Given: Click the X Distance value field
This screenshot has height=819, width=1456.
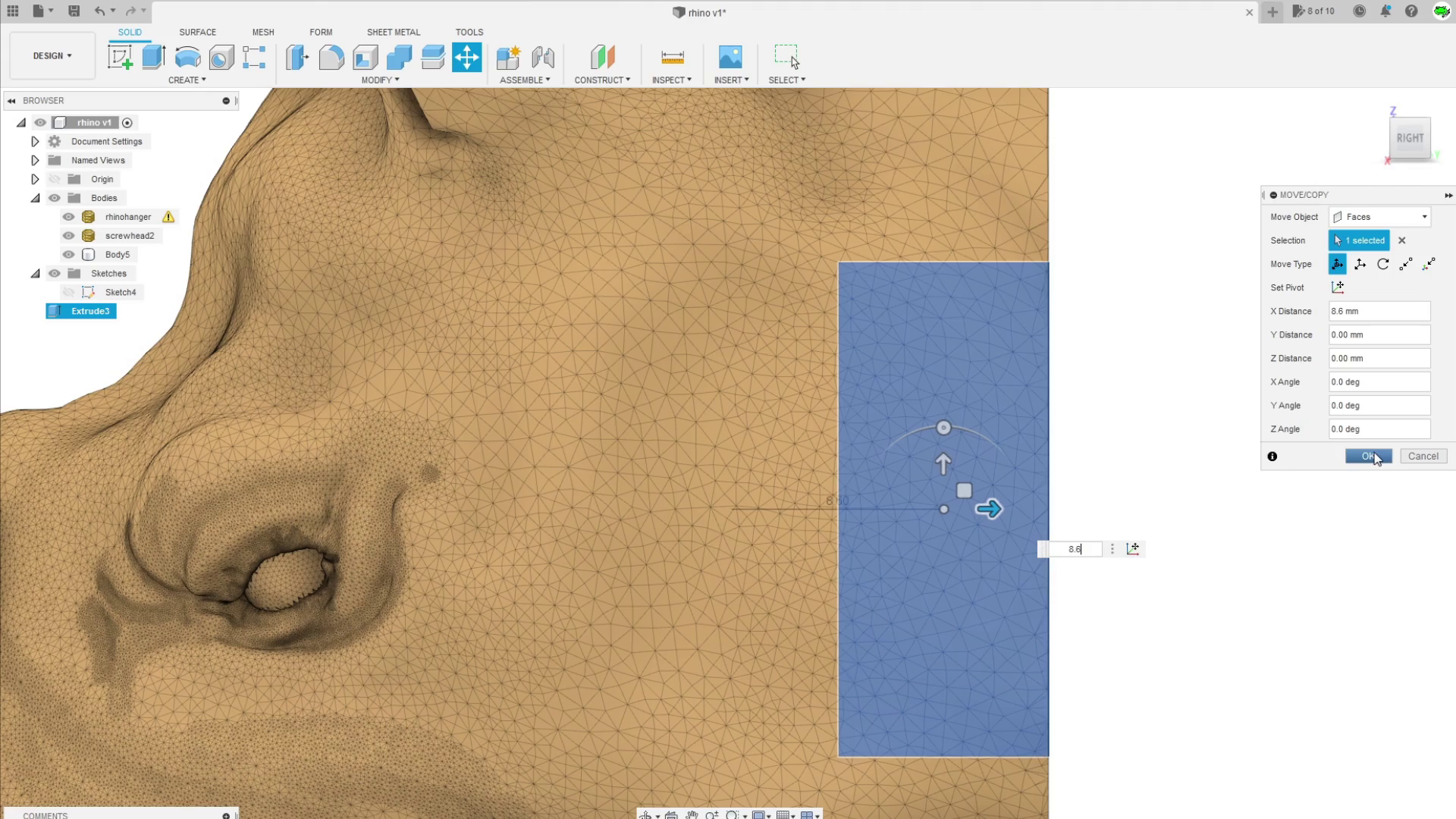Looking at the screenshot, I should pyautogui.click(x=1379, y=311).
